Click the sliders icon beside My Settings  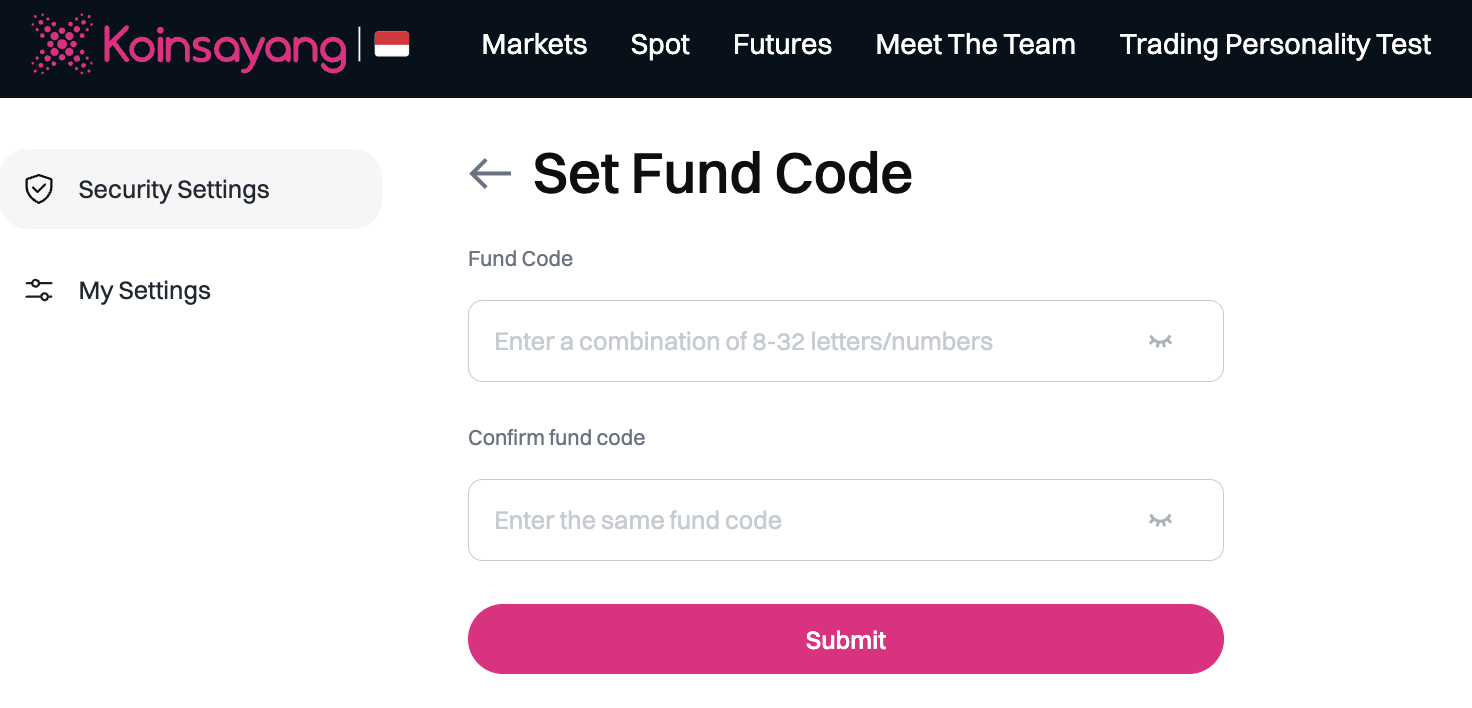pos(39,291)
